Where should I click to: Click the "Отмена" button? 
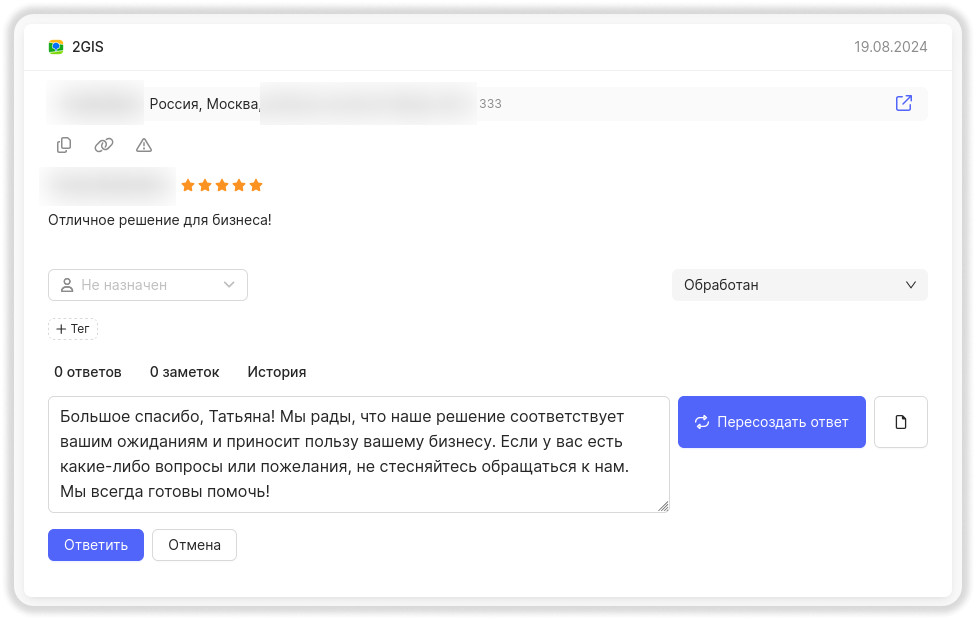[194, 545]
